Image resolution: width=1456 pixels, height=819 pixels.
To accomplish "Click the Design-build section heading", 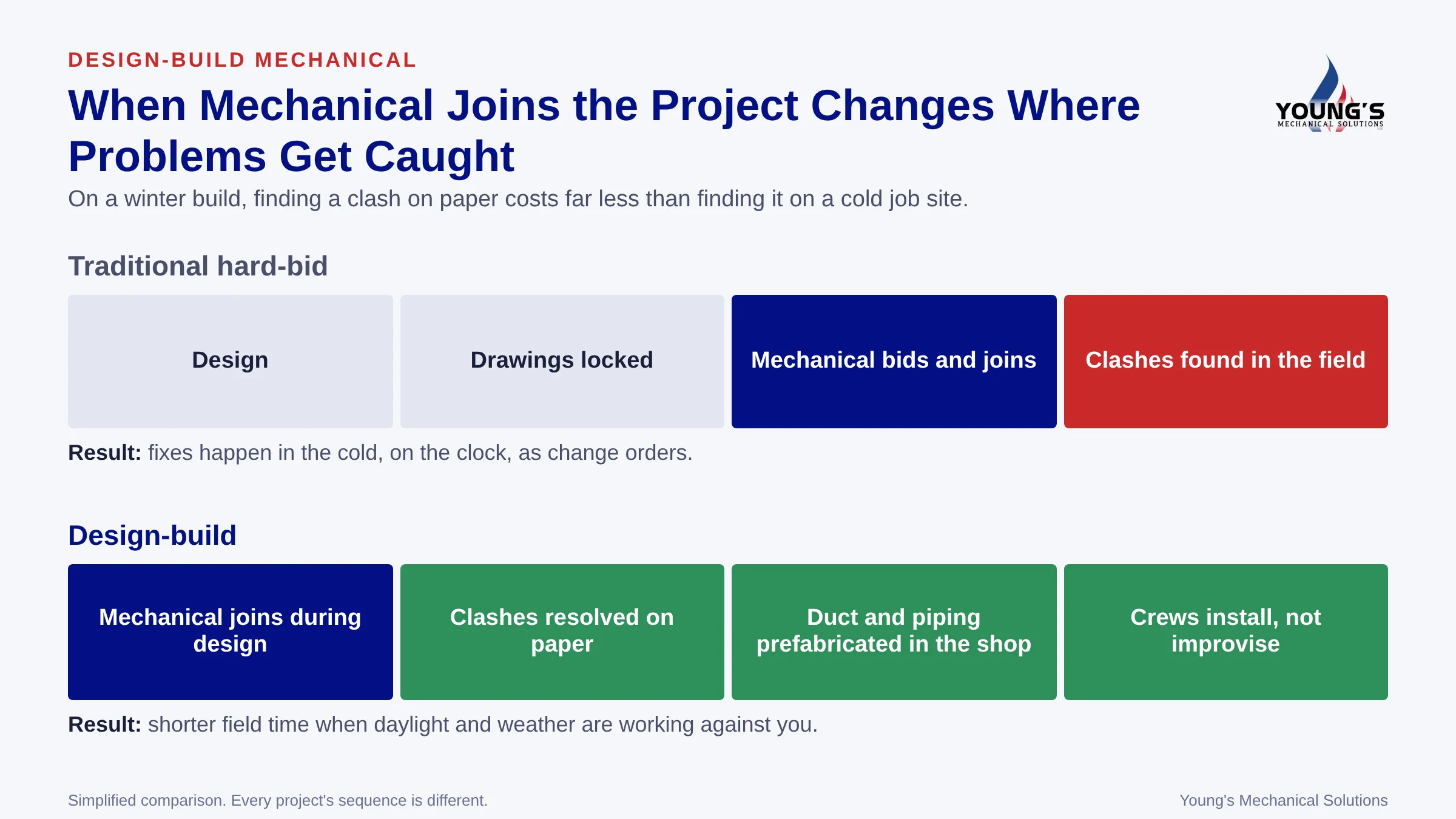I will click(152, 536).
